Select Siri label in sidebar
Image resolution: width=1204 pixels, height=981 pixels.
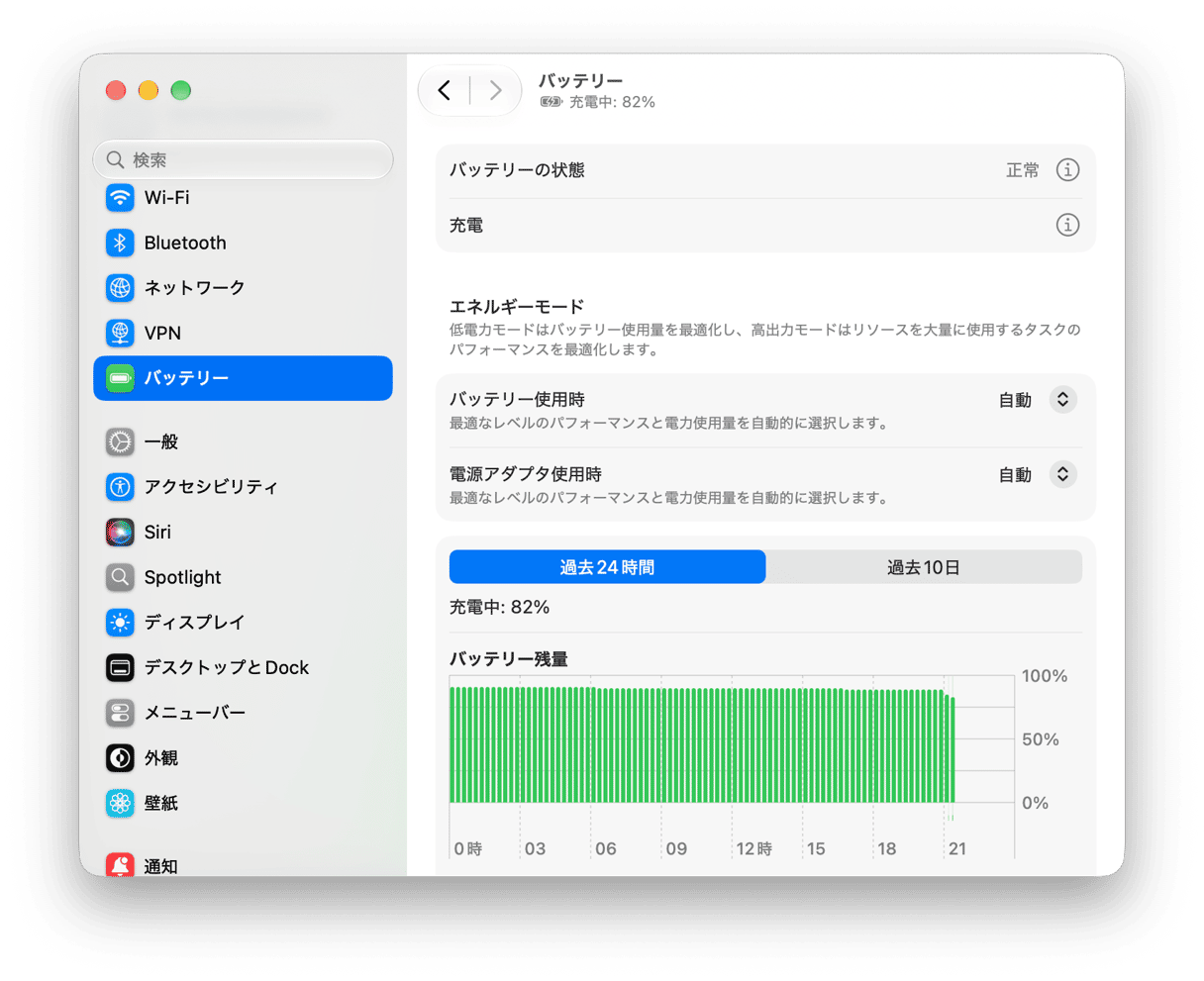click(x=157, y=532)
